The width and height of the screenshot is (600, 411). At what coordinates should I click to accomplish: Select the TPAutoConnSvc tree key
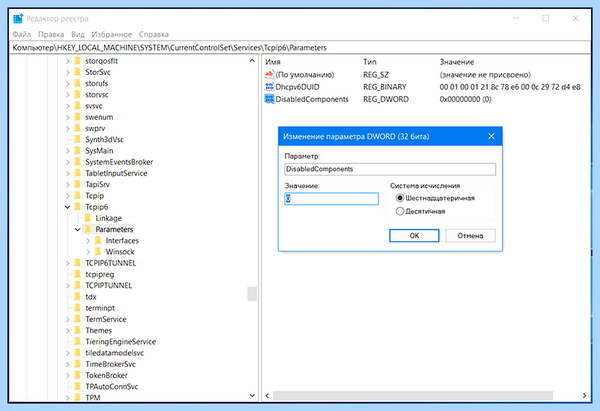[x=111, y=387]
